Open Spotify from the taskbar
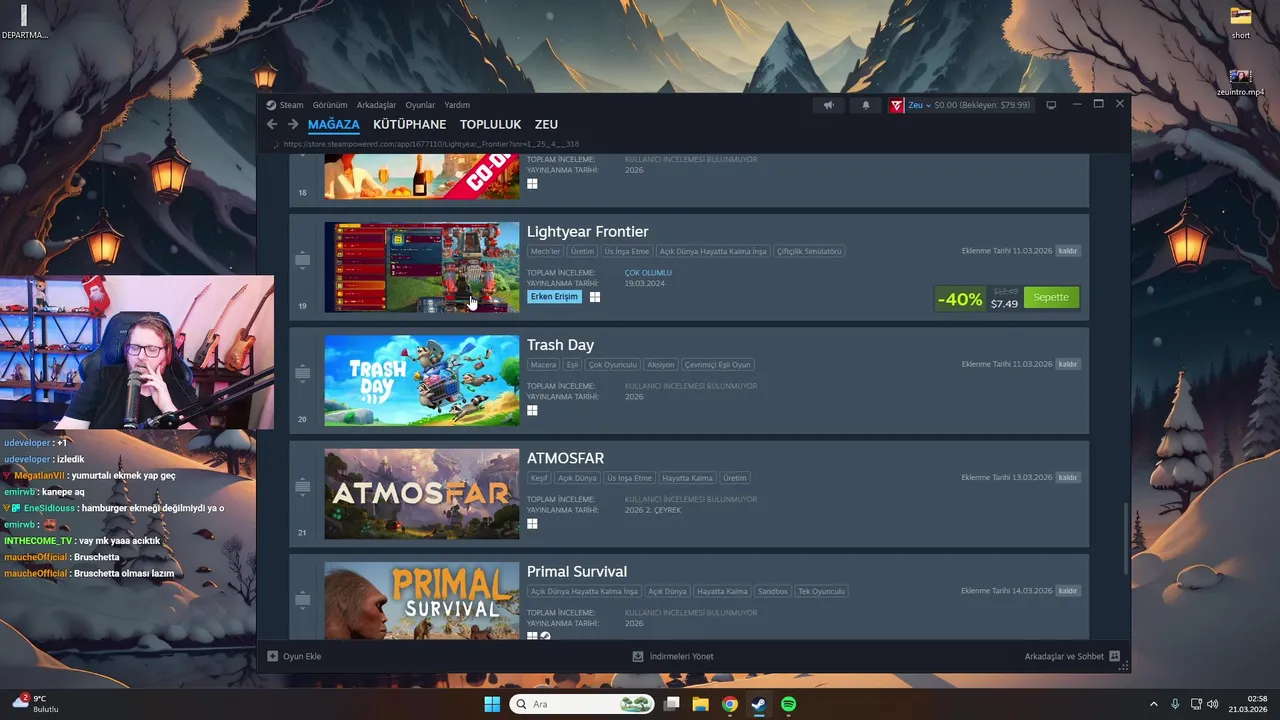1280x720 pixels. pos(788,704)
